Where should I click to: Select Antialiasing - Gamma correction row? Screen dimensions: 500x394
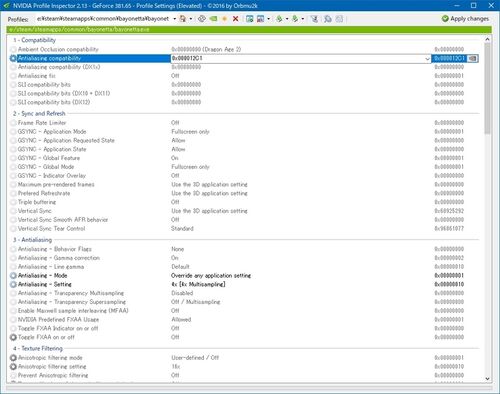[x=245, y=258]
